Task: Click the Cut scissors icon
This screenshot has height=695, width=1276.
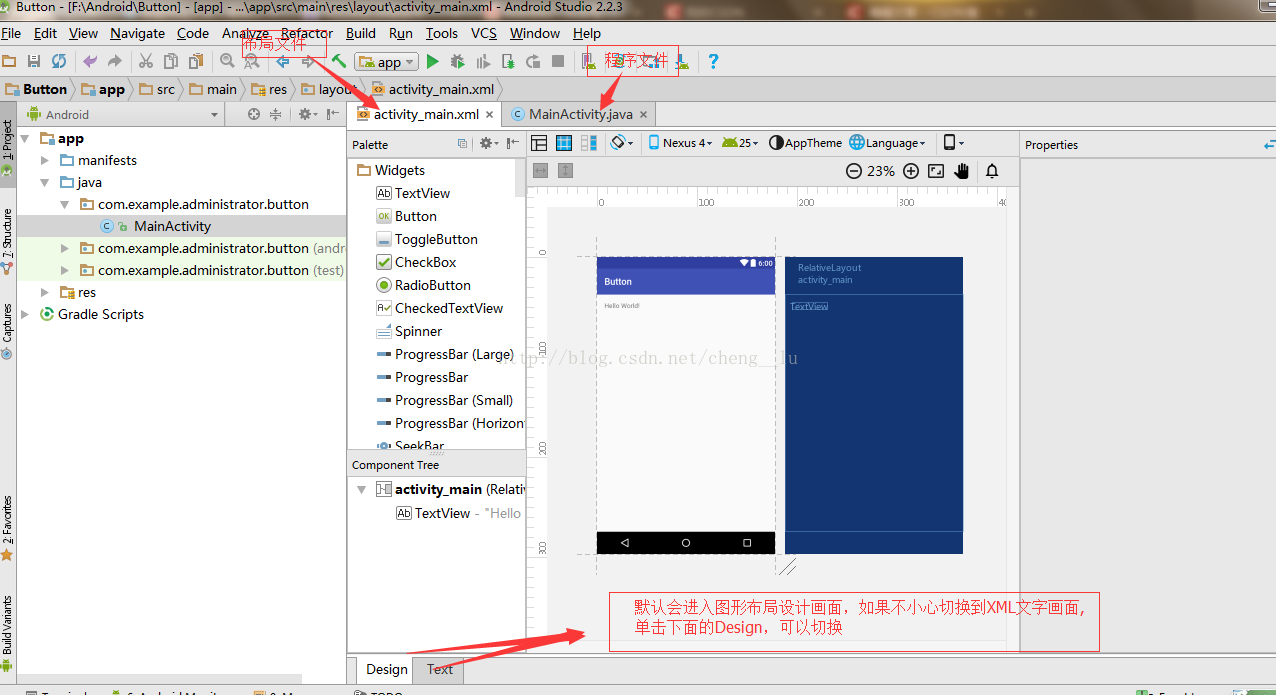Action: (x=145, y=61)
